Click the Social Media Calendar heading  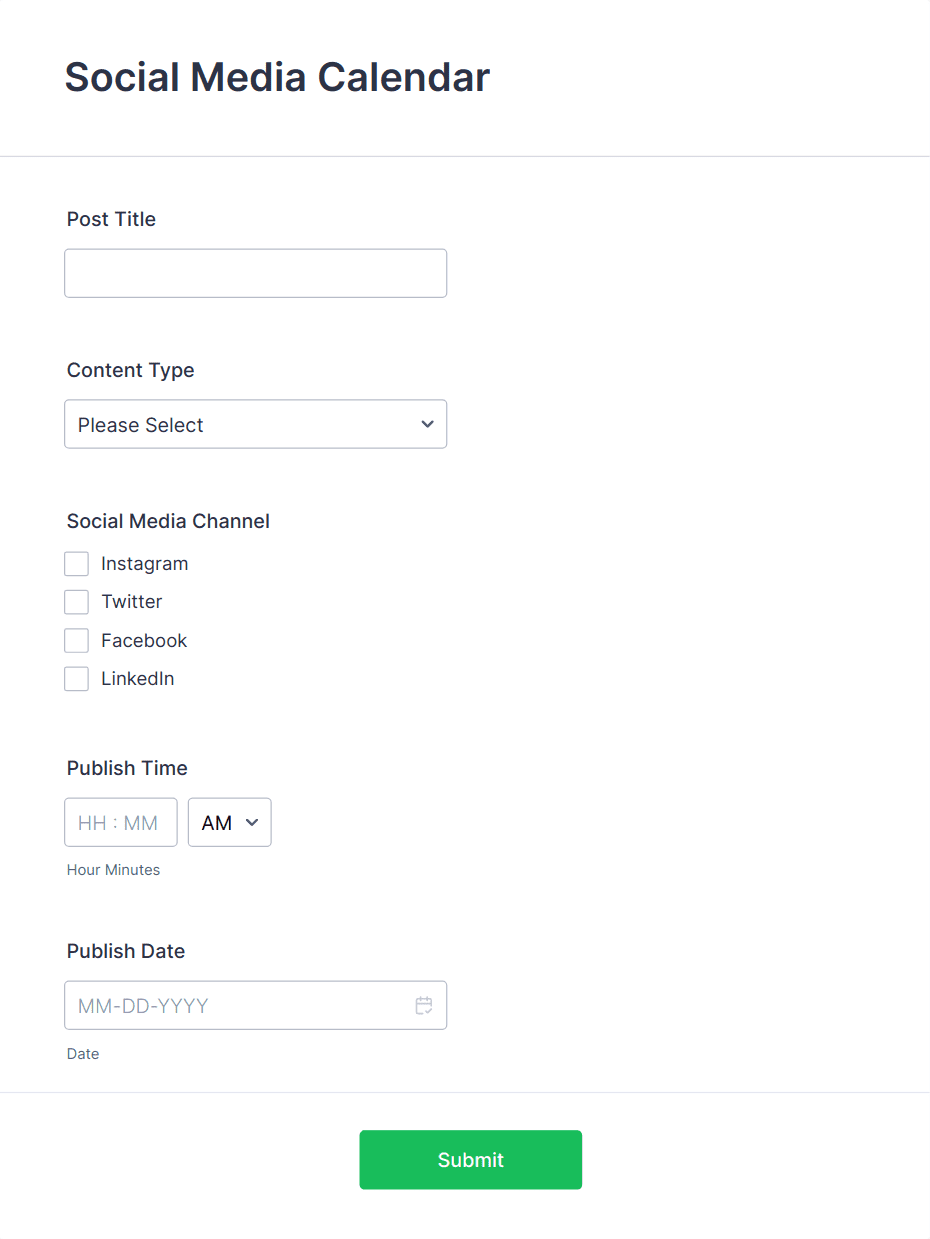coord(276,77)
